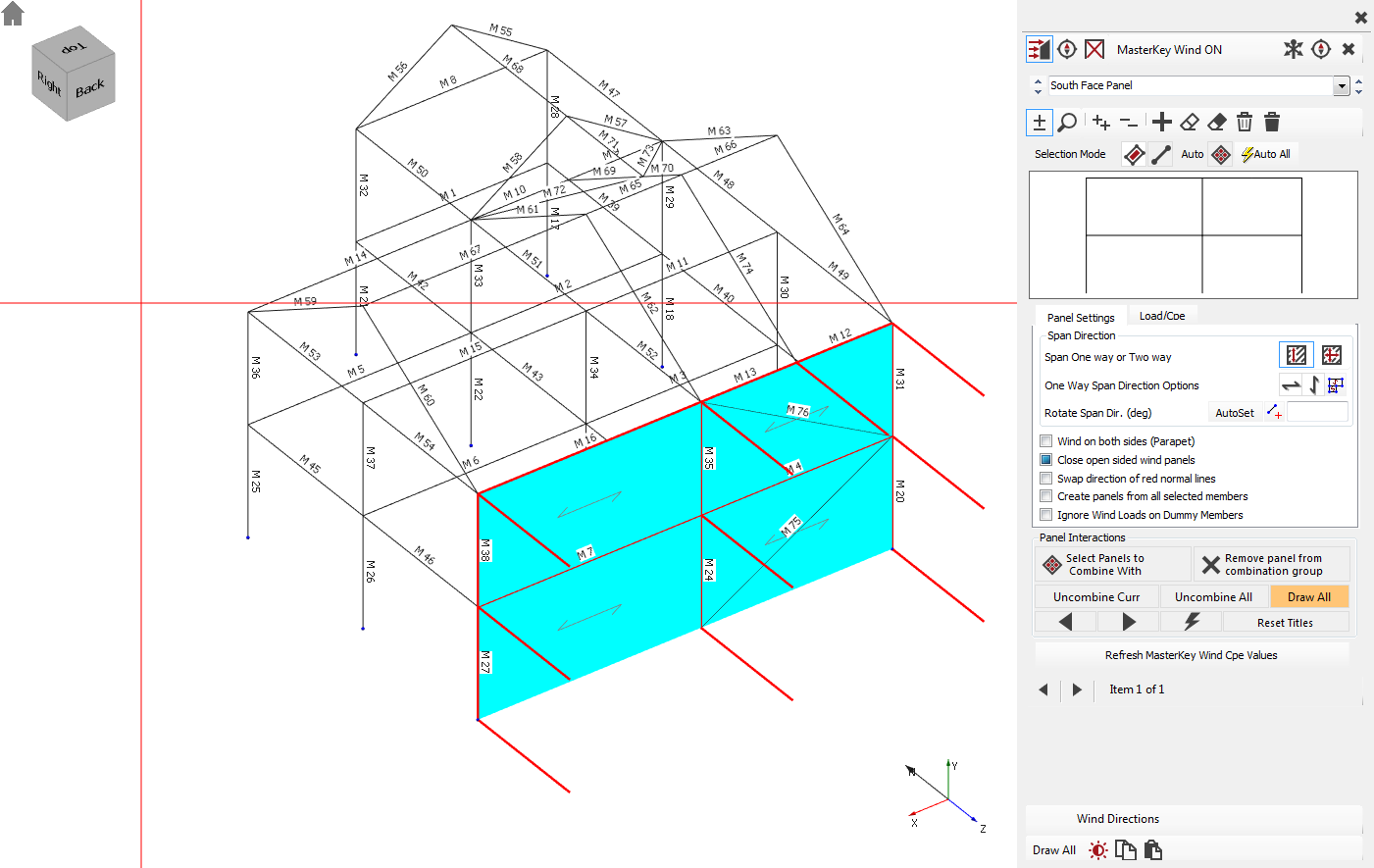Tick Ignore Wind Loads on Dummy Members
The width and height of the screenshot is (1374, 868).
1046,515
